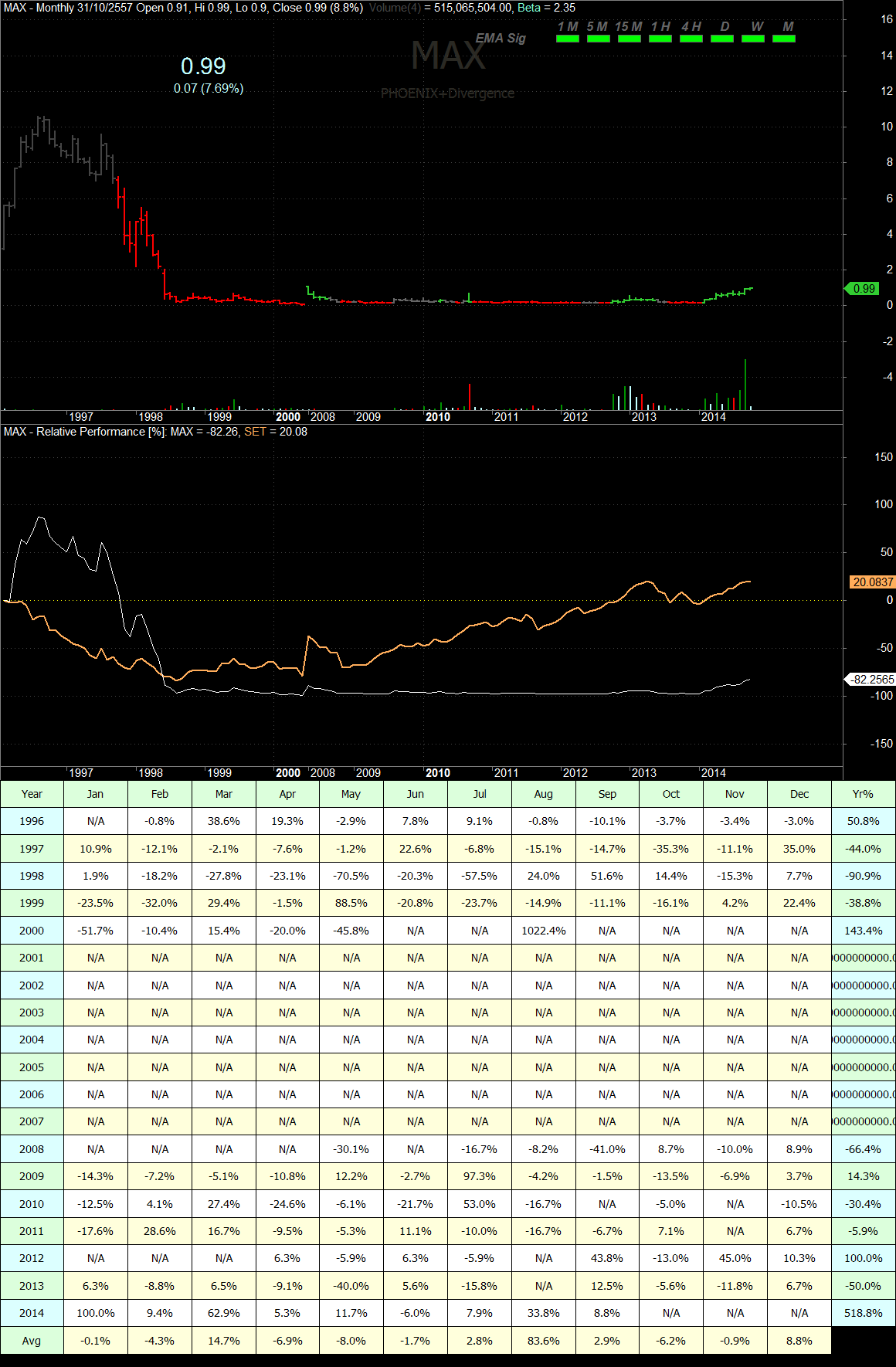Click the Dec column header
This screenshot has width=896, height=1367.
pos(799,794)
